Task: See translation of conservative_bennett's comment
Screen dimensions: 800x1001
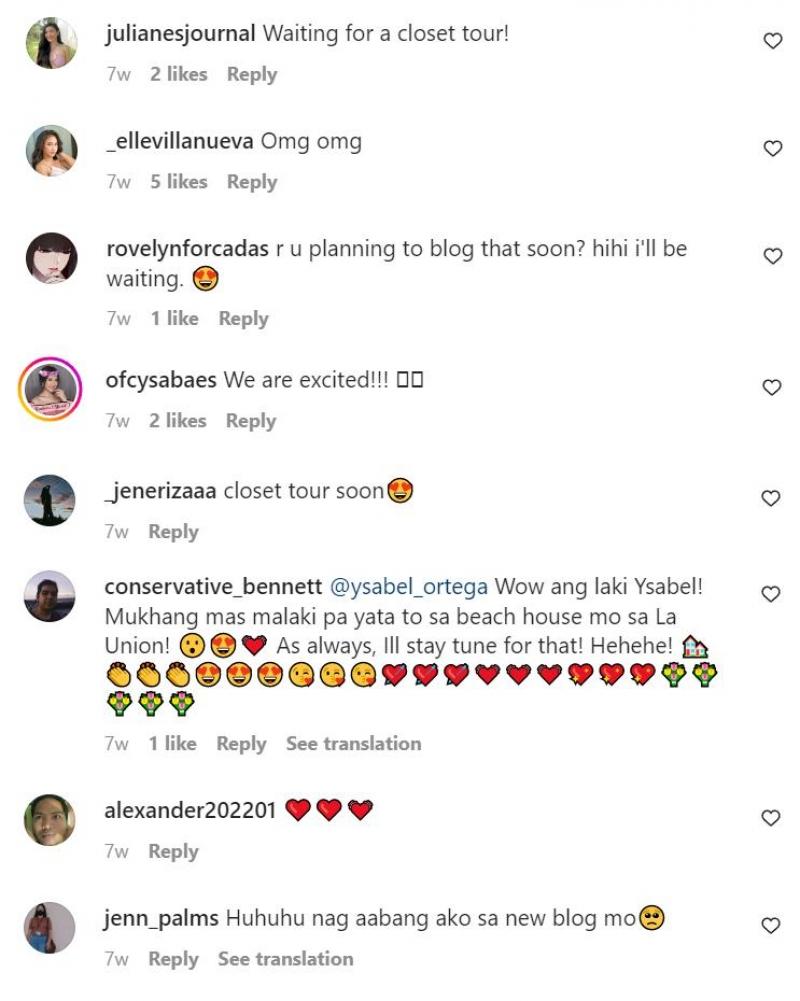Action: 353,744
